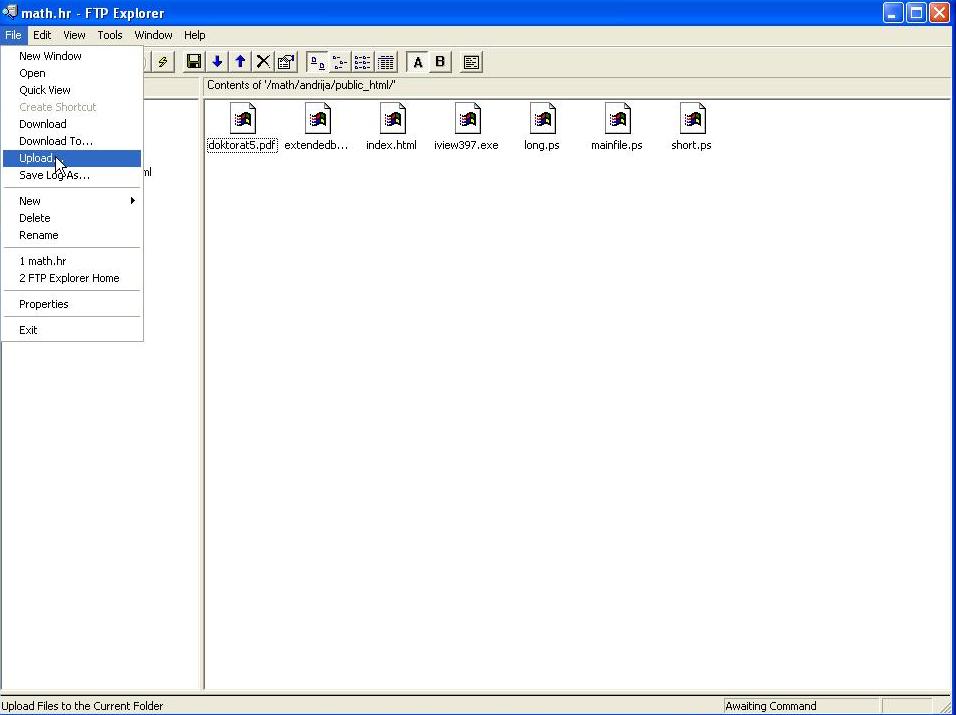
Task: Open properties via the toolbar properties icon
Action: tap(286, 62)
